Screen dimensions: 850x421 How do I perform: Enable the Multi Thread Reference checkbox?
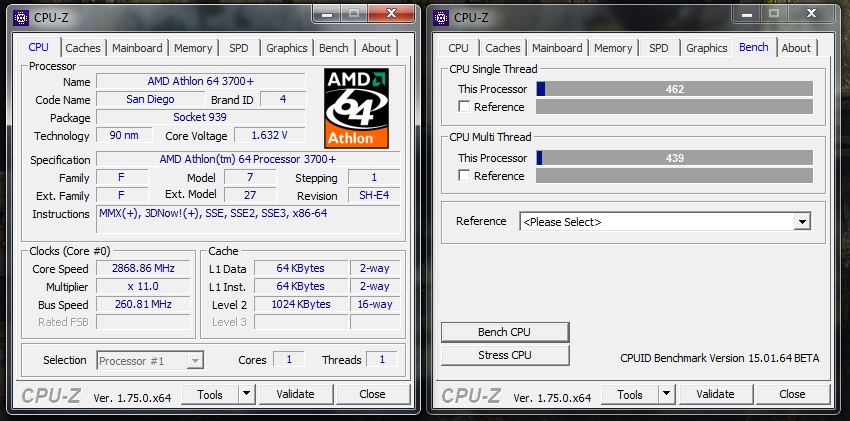464,176
